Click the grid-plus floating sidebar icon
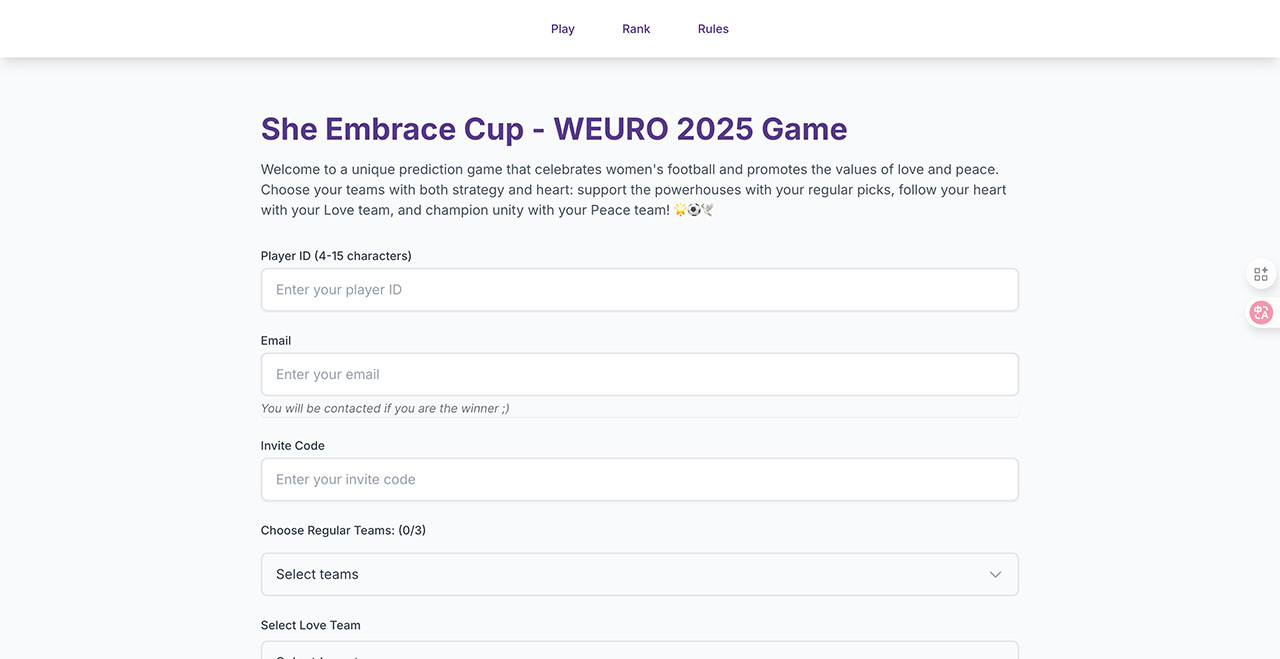This screenshot has height=659, width=1280. pyautogui.click(x=1261, y=274)
